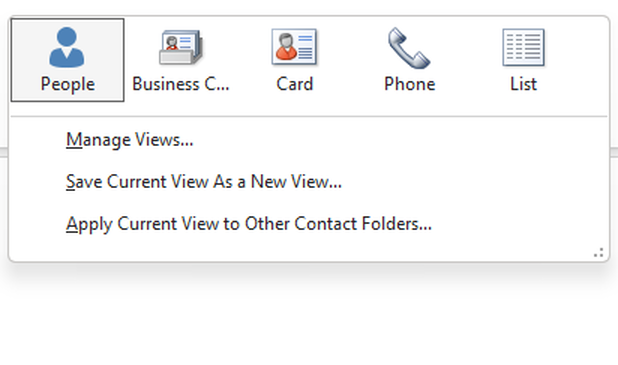Choose Save Current View As a New View...
The width and height of the screenshot is (618, 365).
[204, 182]
